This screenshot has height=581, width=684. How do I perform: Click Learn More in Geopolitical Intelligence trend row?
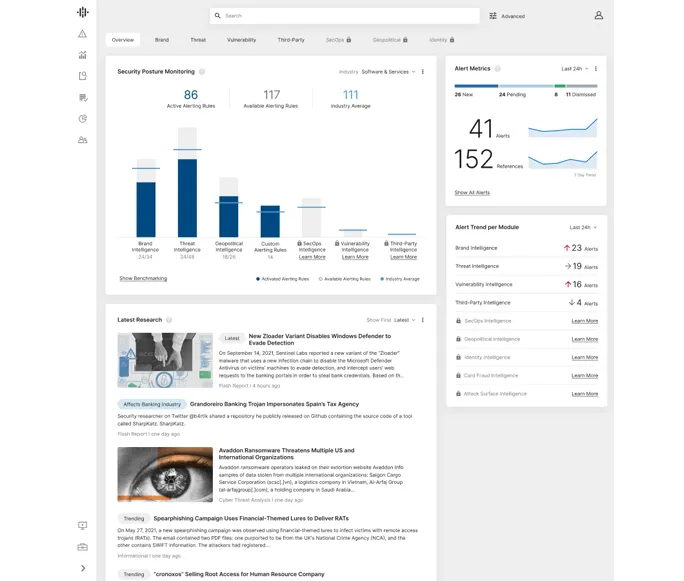point(585,339)
